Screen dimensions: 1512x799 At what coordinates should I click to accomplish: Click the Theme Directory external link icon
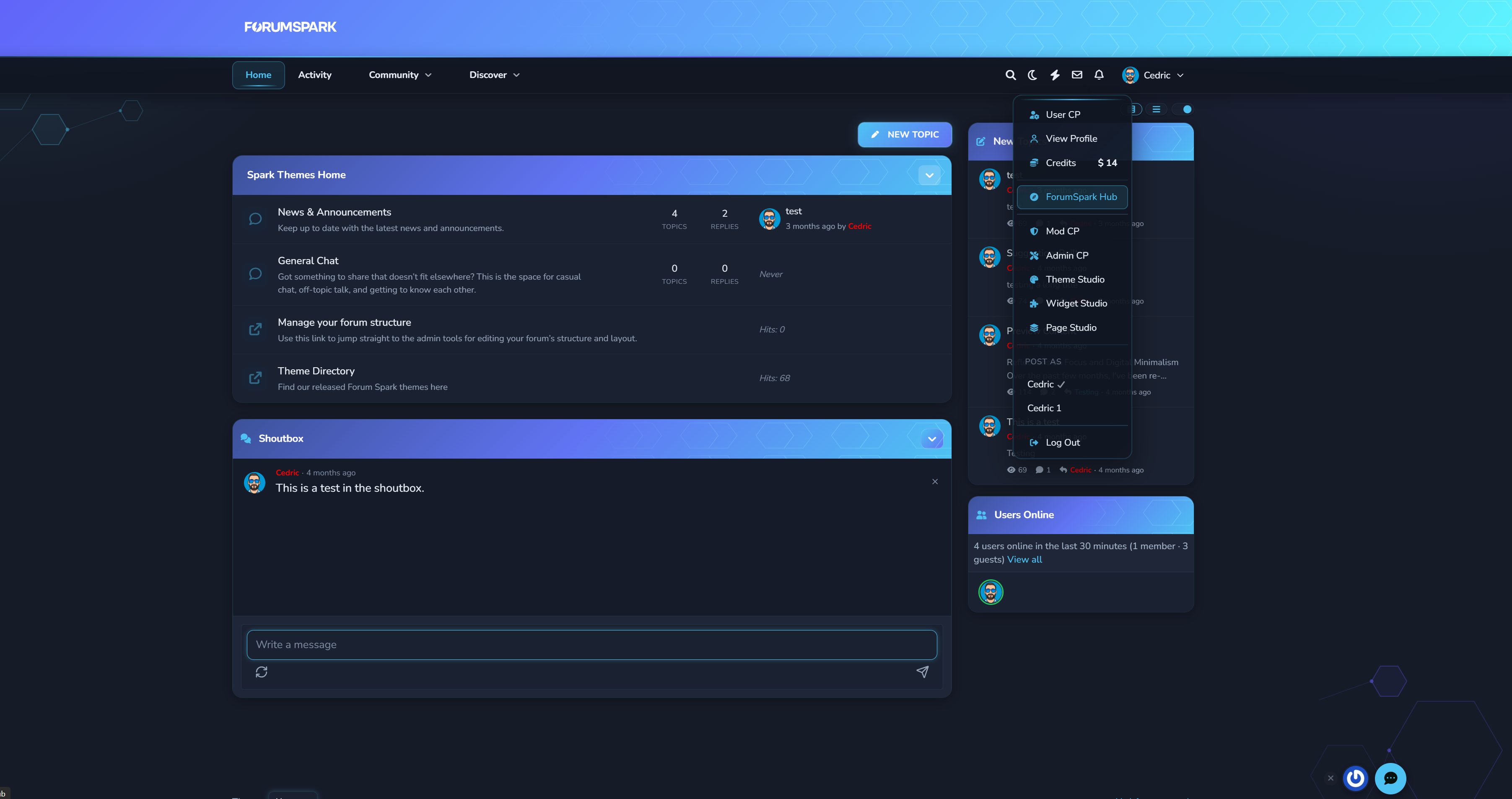coord(255,378)
